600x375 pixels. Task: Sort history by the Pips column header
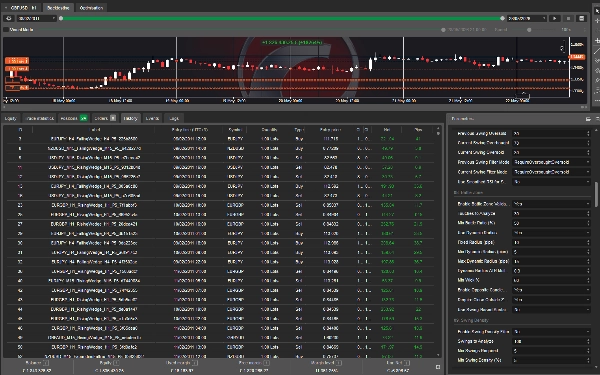418,130
